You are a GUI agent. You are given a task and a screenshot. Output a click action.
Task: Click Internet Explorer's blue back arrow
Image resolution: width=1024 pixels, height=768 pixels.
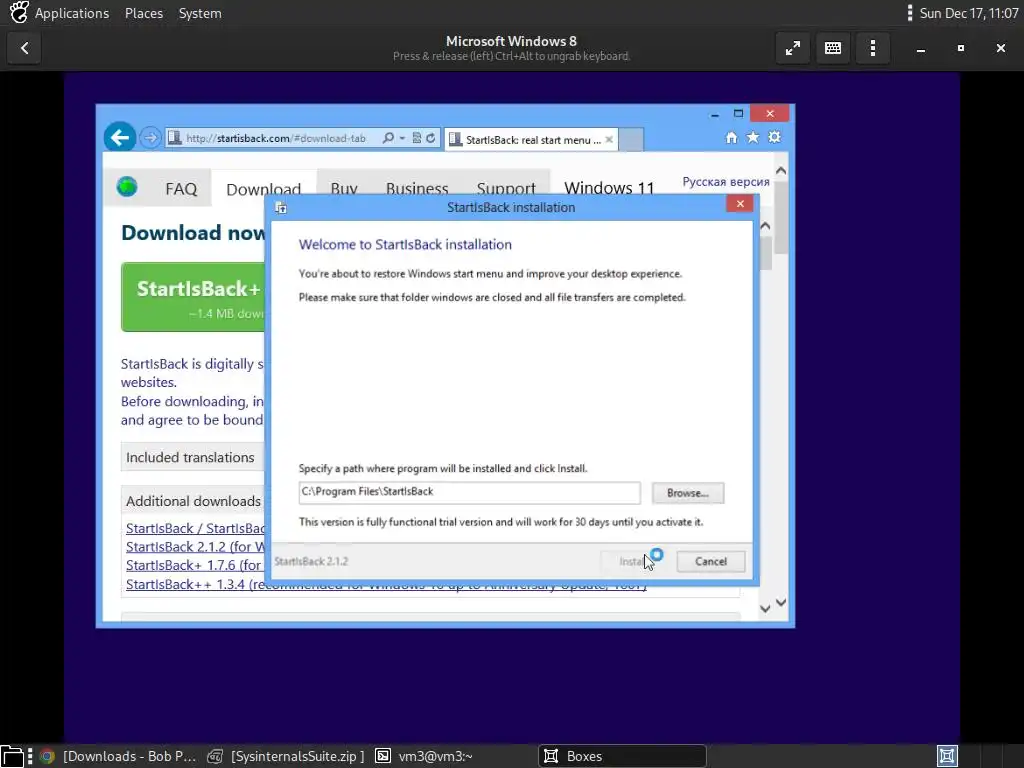point(120,137)
